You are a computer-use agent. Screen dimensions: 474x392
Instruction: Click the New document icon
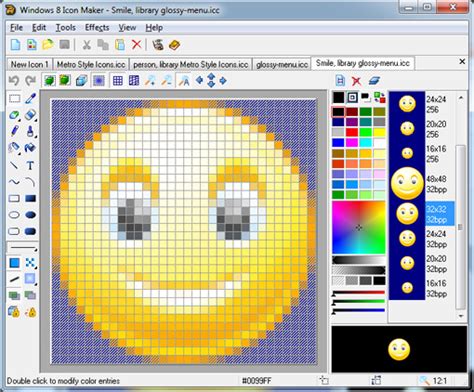tap(15, 44)
